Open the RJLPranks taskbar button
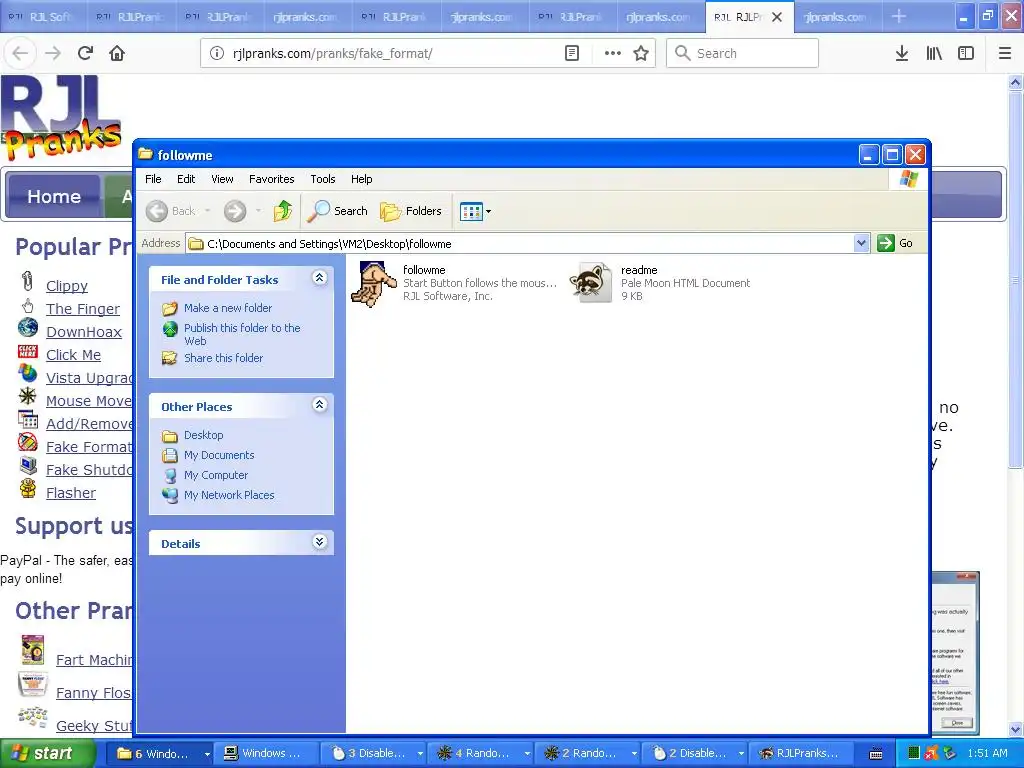Viewport: 1024px width, 768px height. (x=802, y=754)
